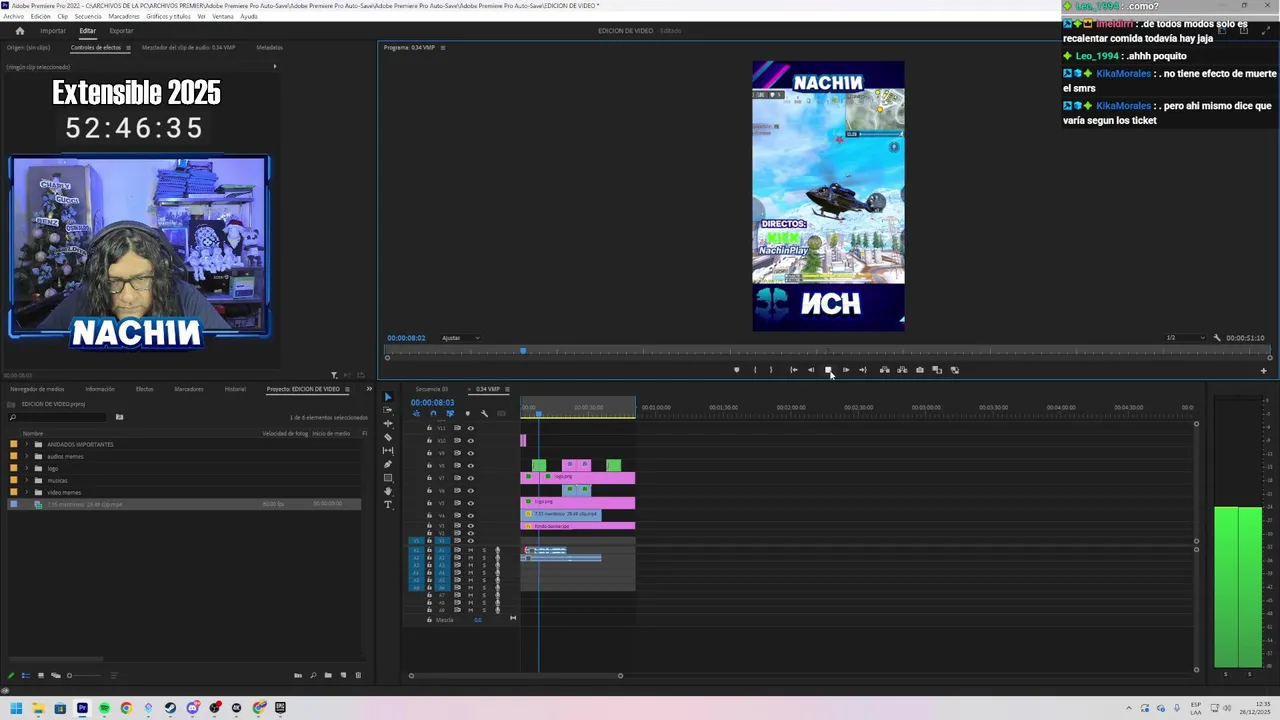
Task: Switch Project panel to icon view
Action: [x=41, y=675]
